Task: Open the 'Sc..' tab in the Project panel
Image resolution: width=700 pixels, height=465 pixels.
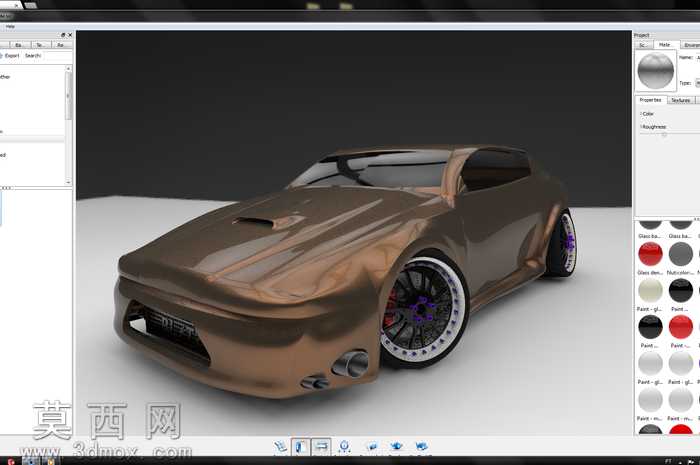Action: pyautogui.click(x=643, y=45)
